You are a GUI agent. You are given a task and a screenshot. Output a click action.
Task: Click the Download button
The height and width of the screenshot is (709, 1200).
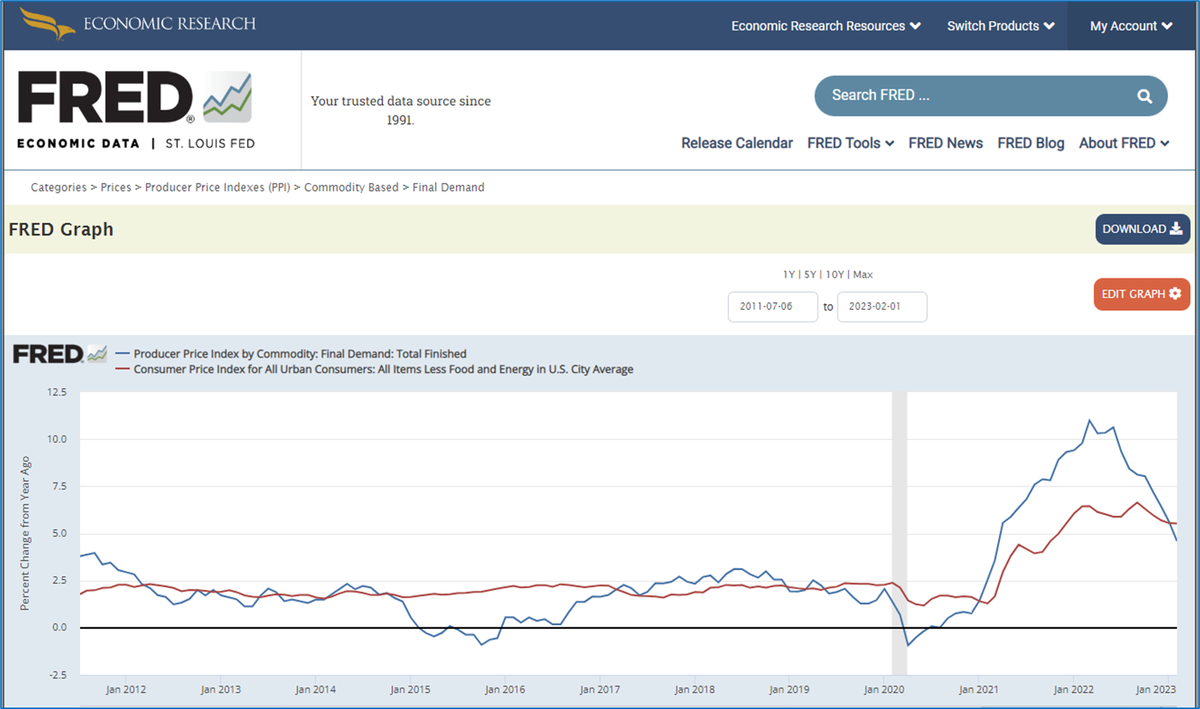point(1142,229)
